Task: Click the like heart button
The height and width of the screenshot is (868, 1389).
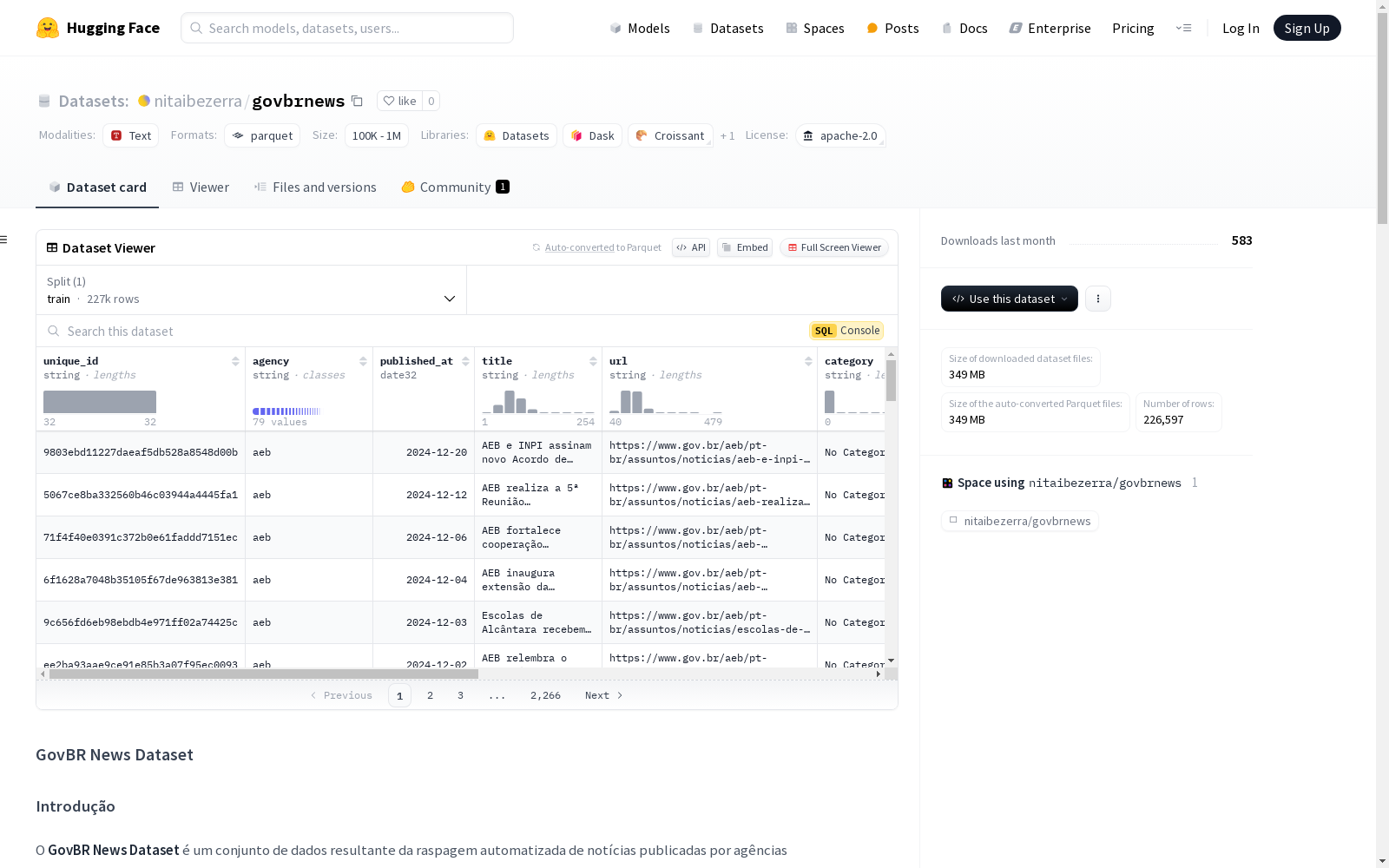Action: click(x=399, y=101)
